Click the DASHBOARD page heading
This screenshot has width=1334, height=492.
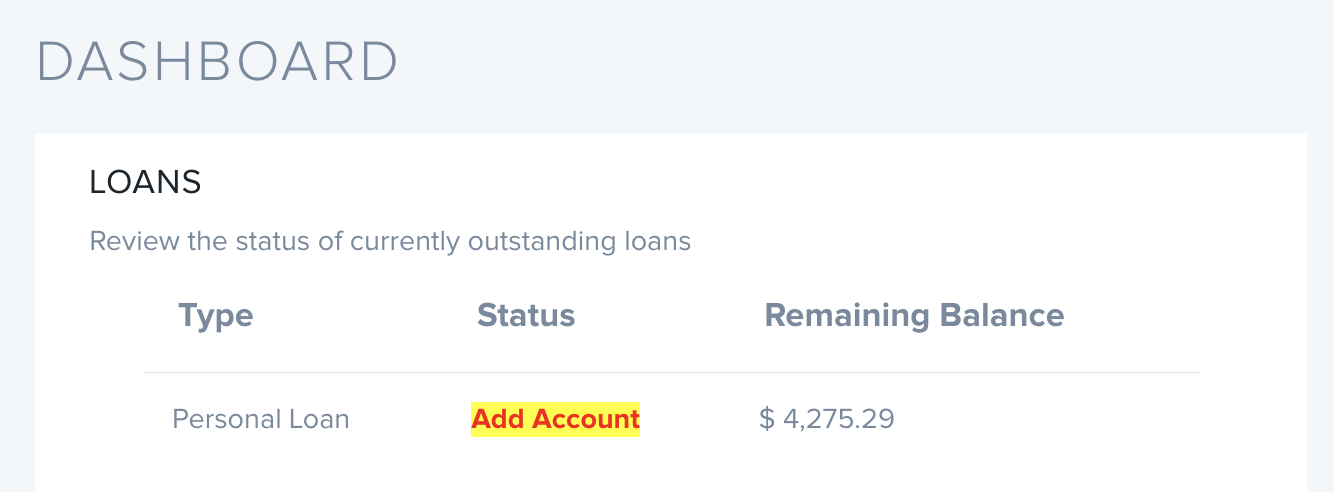[217, 62]
